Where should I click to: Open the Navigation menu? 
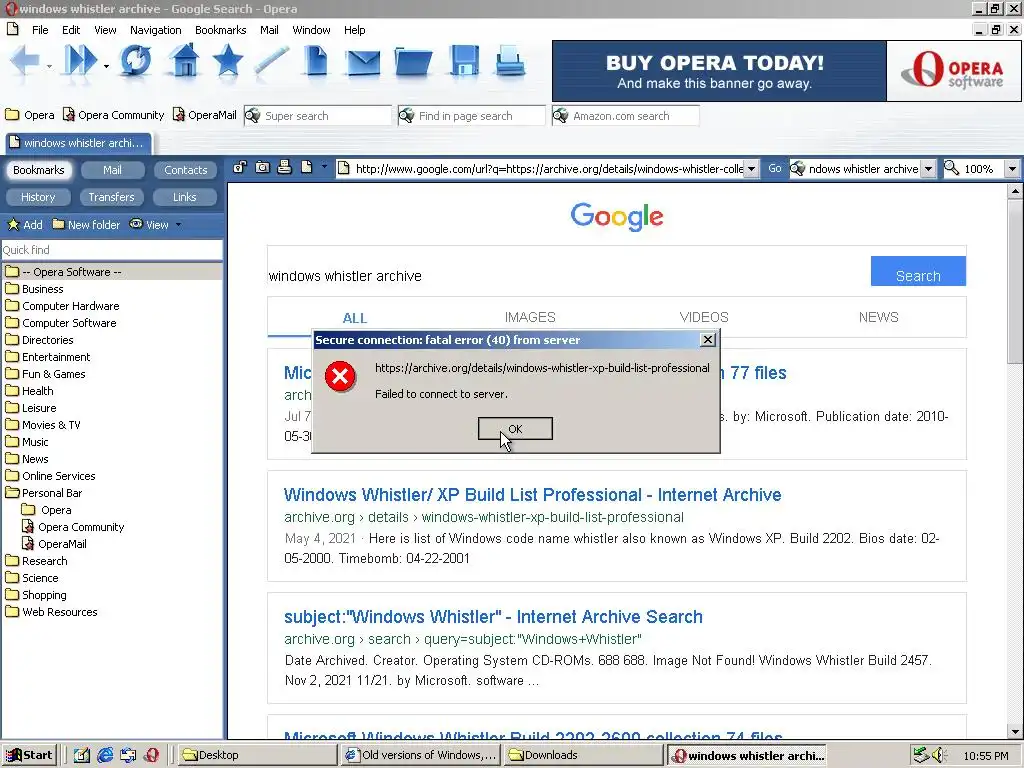155,30
